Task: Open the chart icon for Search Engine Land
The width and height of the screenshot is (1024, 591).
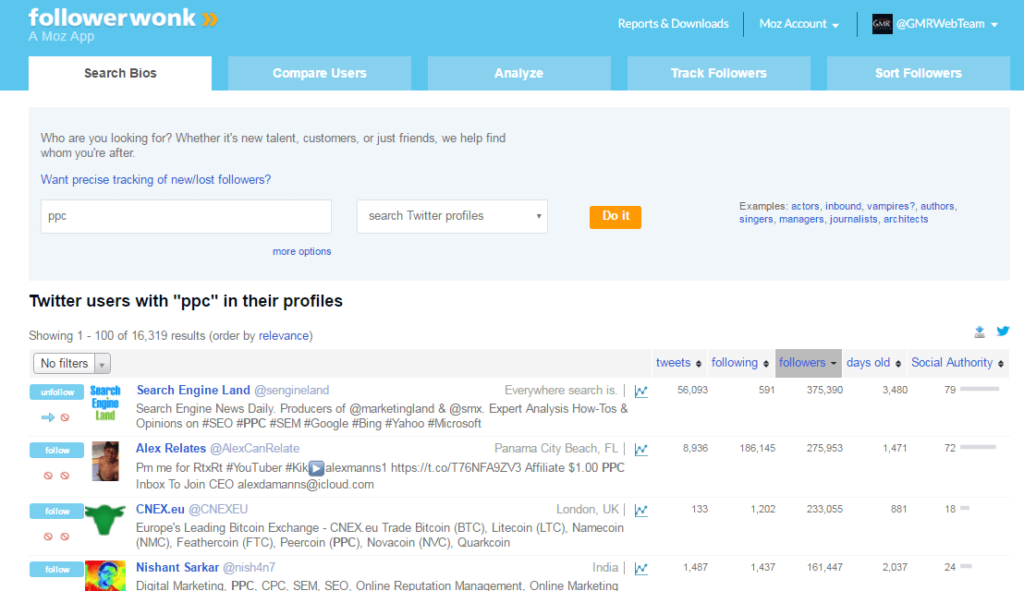Action: (641, 391)
